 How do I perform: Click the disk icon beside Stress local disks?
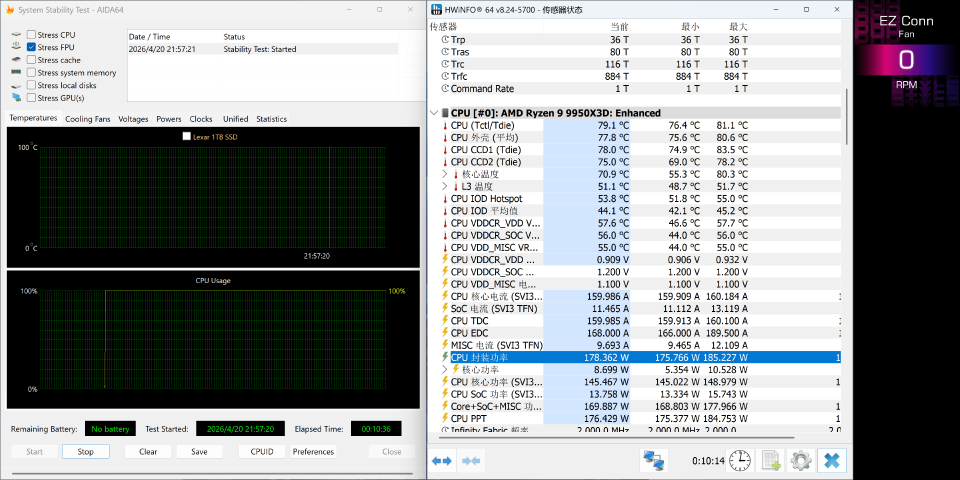(x=16, y=86)
